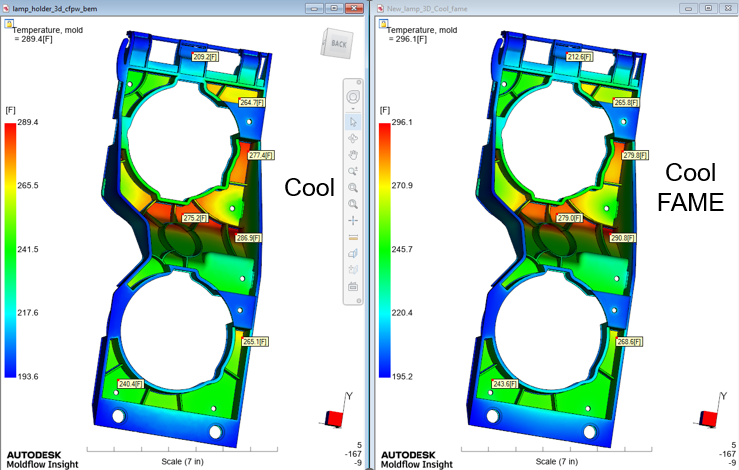Click the bottom icon of navigation bar
Image resolution: width=739 pixels, height=470 pixels.
(x=353, y=287)
